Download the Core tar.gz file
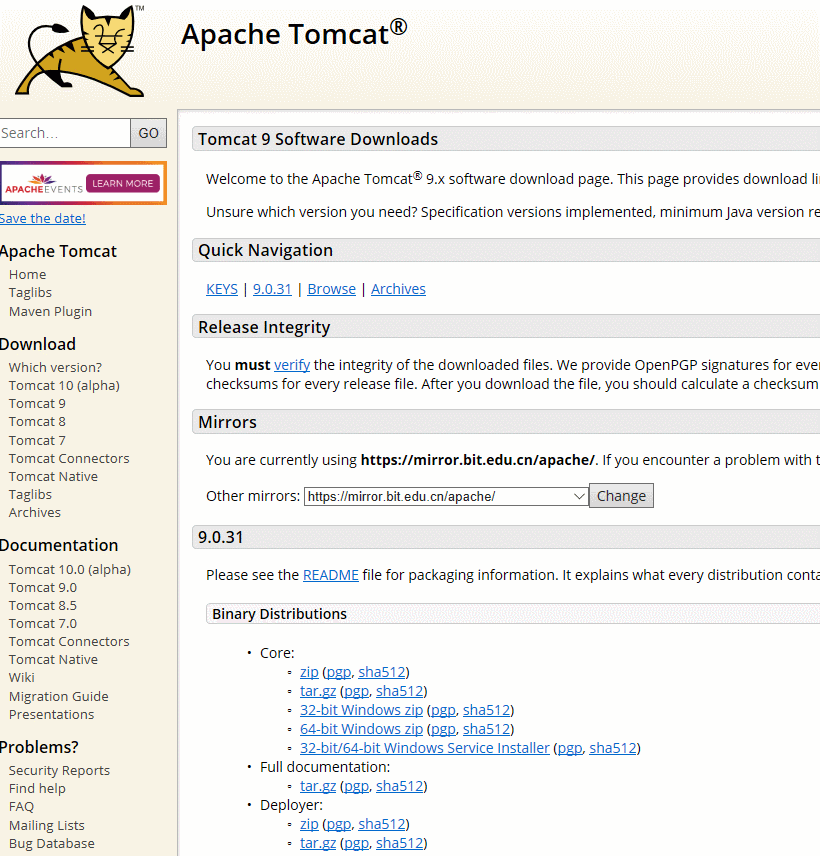The height and width of the screenshot is (856, 820). 318,691
